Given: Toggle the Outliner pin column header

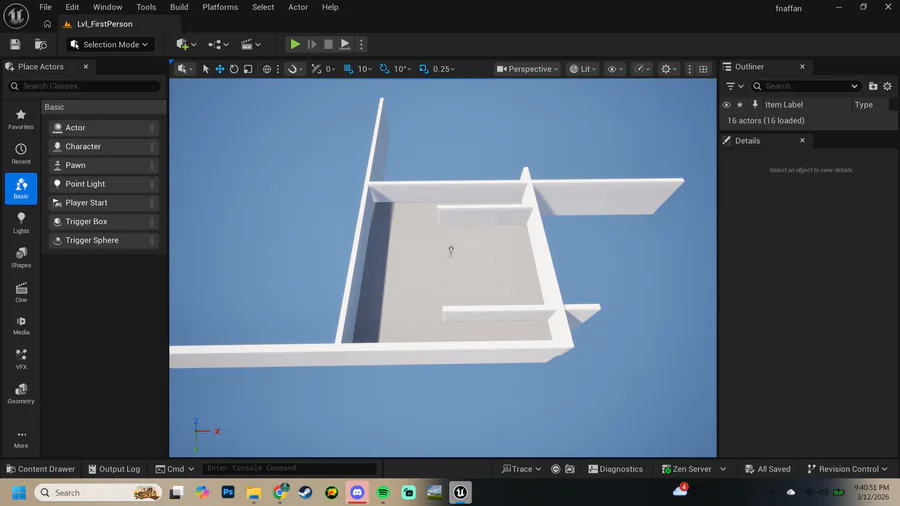Looking at the screenshot, I should coord(755,104).
